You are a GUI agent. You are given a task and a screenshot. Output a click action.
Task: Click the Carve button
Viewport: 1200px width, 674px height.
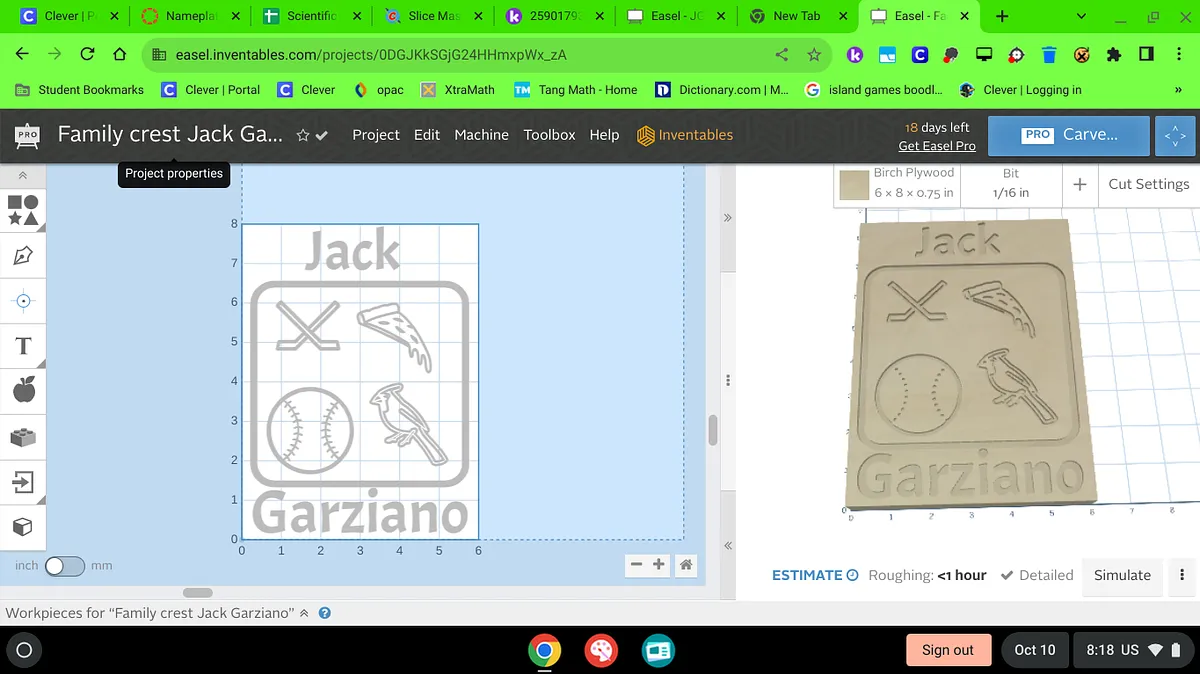(x=1068, y=135)
